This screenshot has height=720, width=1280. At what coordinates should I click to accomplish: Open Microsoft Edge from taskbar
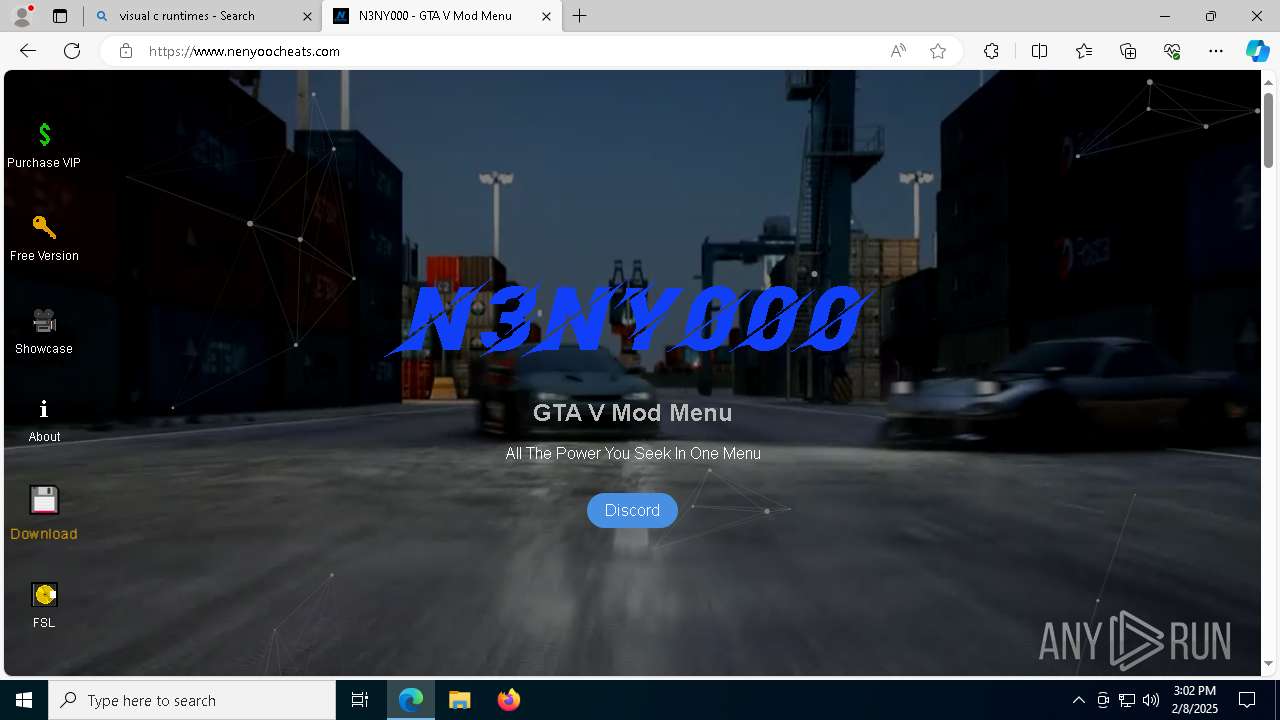(x=411, y=700)
